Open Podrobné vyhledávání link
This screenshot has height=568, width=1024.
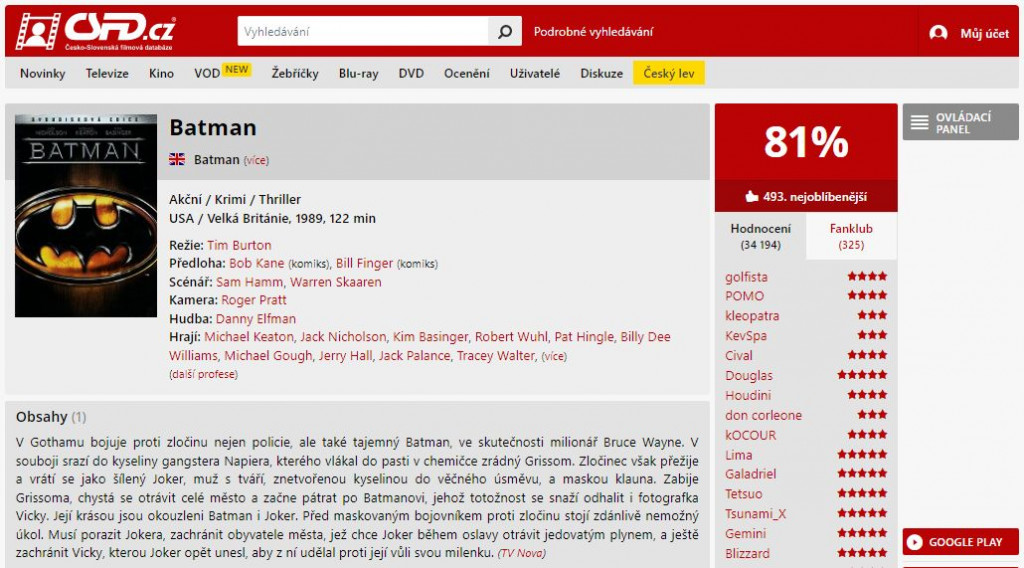pyautogui.click(x=593, y=32)
